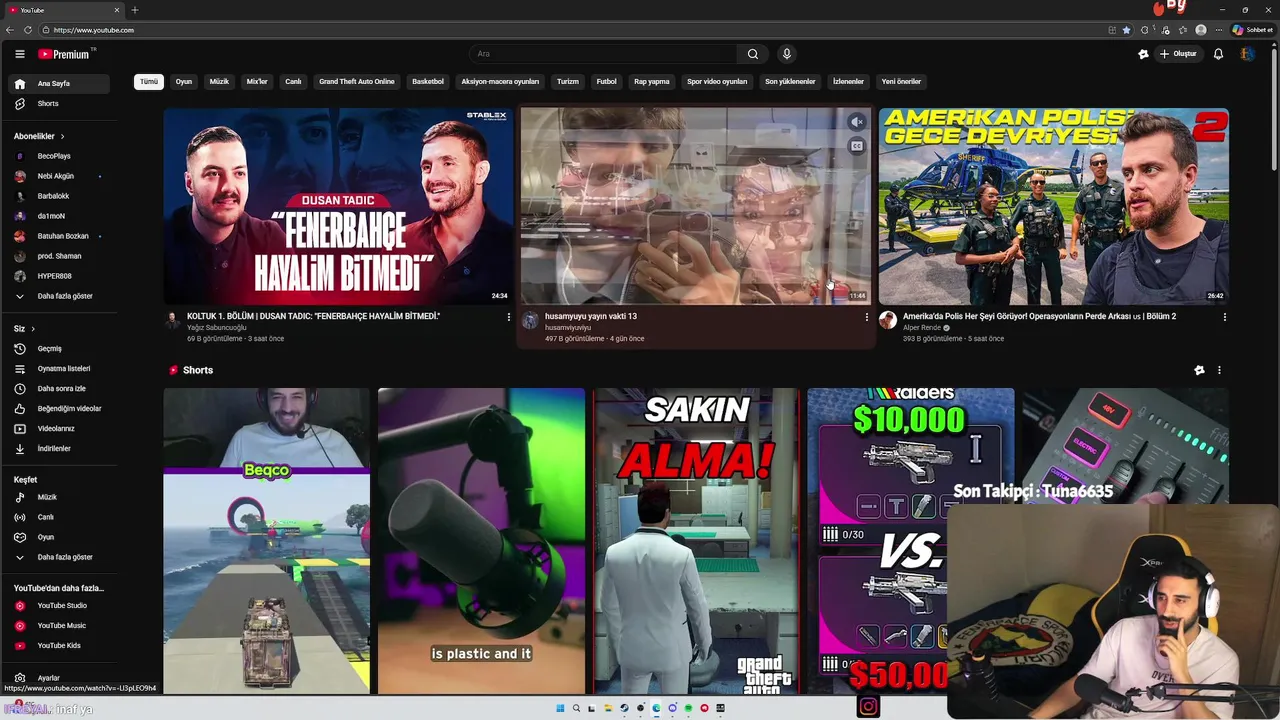Start voice search with microphone icon
The width and height of the screenshot is (1280, 720).
coord(787,54)
